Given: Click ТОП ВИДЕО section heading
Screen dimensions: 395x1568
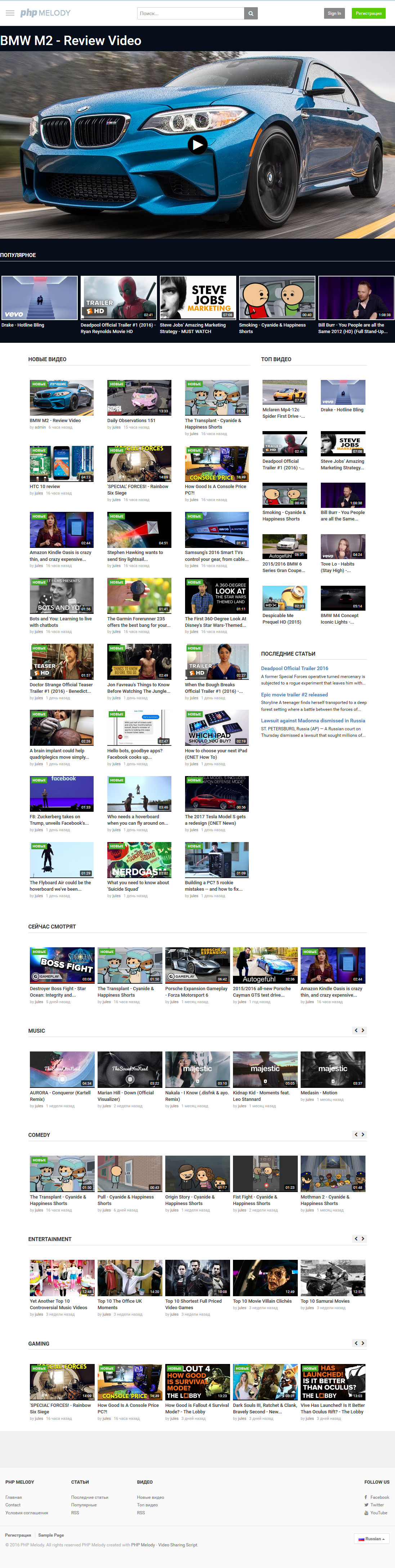Looking at the screenshot, I should 276,359.
